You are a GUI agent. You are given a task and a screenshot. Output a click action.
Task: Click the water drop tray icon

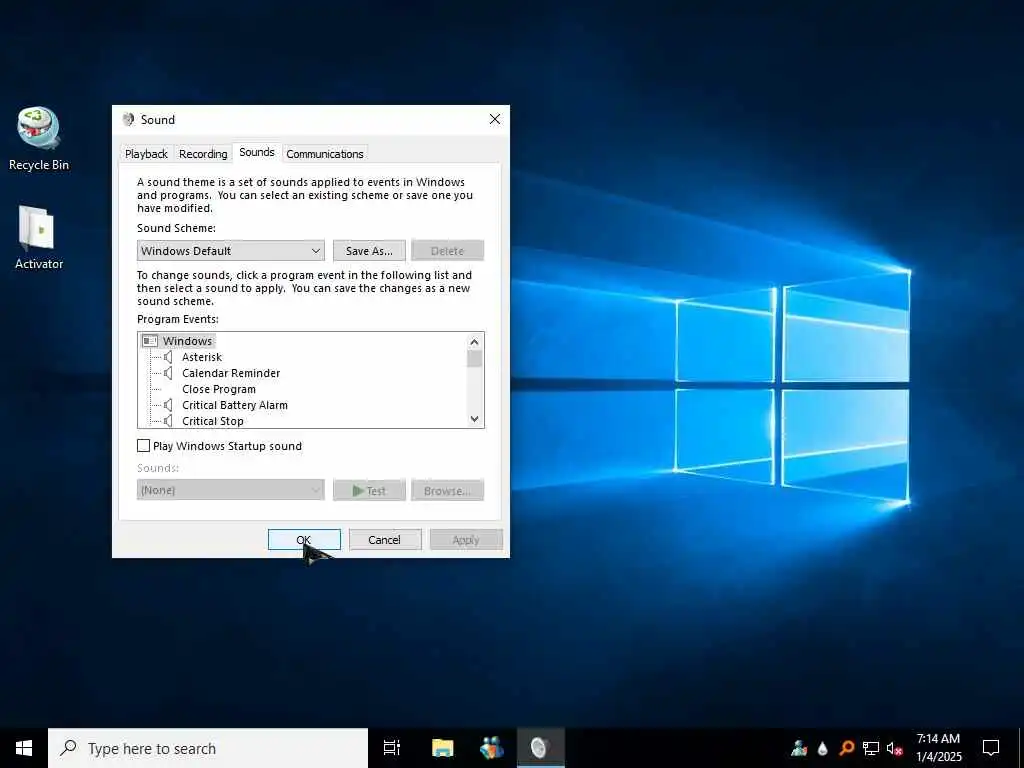click(x=822, y=748)
